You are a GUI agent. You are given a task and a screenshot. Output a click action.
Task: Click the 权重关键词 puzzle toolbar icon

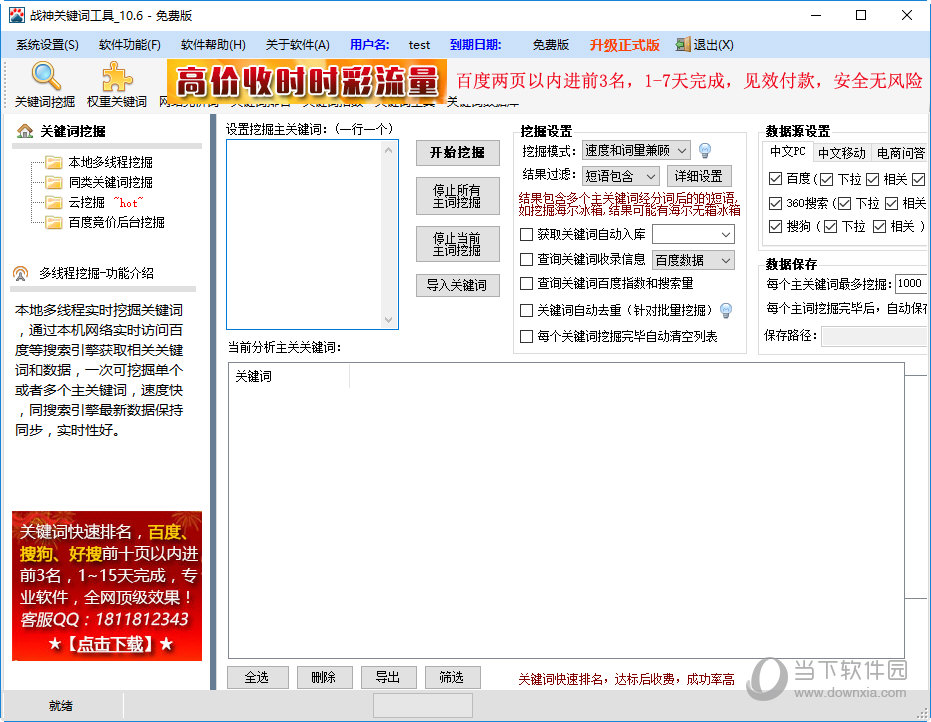pos(117,78)
